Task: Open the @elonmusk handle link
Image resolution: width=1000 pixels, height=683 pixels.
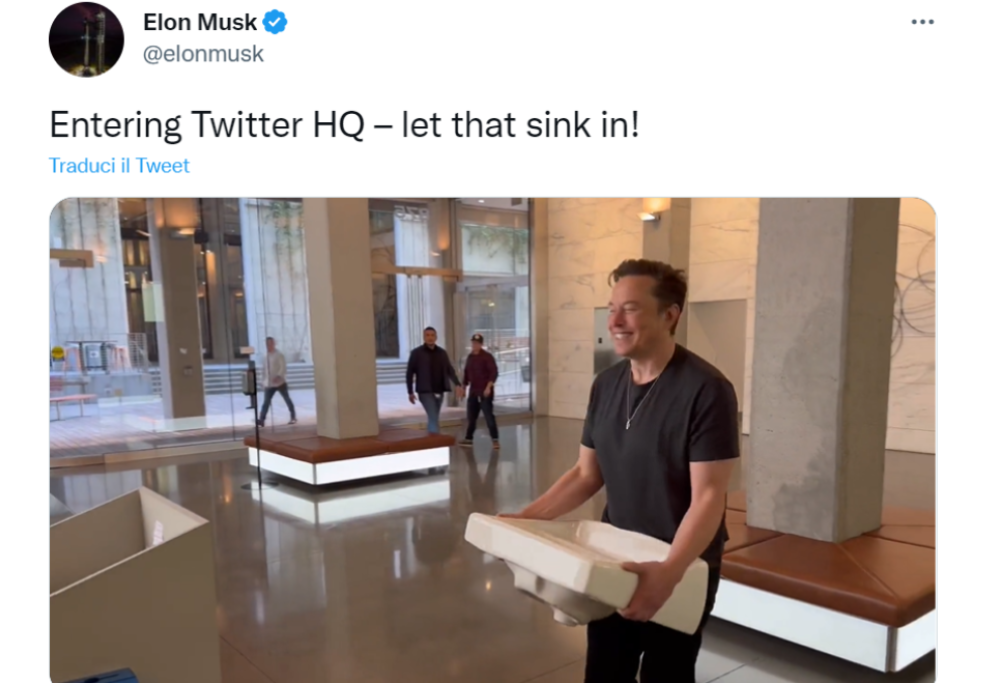Action: coord(203,54)
